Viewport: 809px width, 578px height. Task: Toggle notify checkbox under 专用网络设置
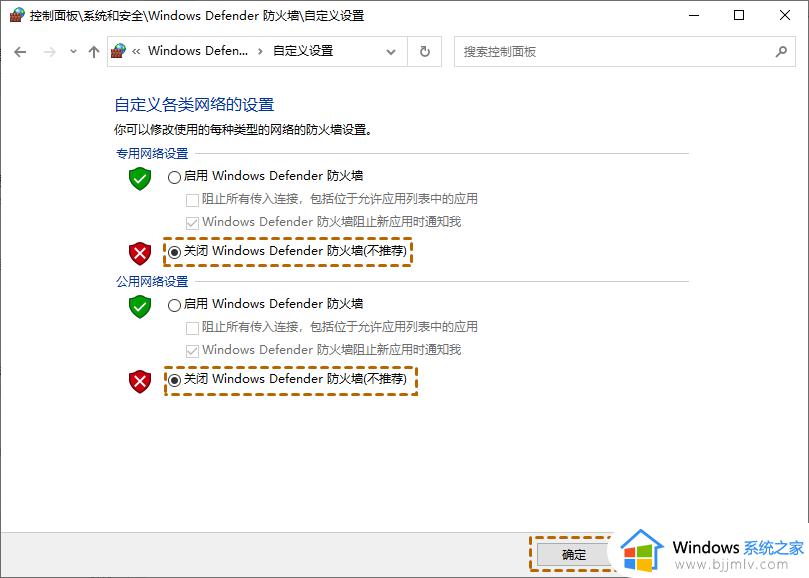point(192,223)
